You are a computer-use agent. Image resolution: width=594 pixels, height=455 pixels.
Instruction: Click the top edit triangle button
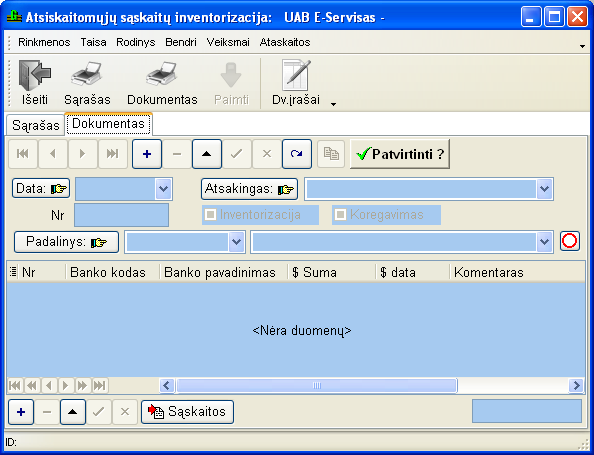point(206,154)
